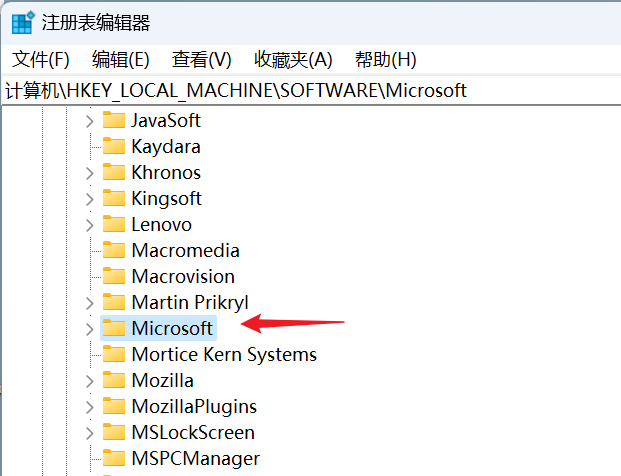Click the Lenovo folder icon
This screenshot has height=476, width=621.
click(114, 224)
